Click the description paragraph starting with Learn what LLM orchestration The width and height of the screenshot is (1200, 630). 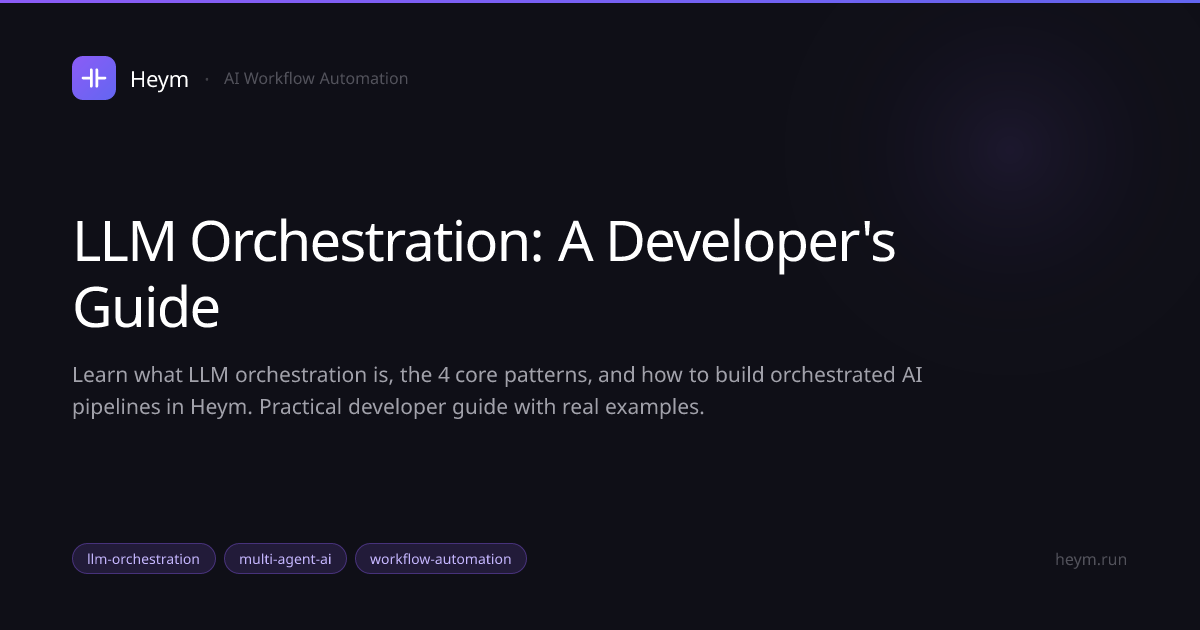coord(497,391)
